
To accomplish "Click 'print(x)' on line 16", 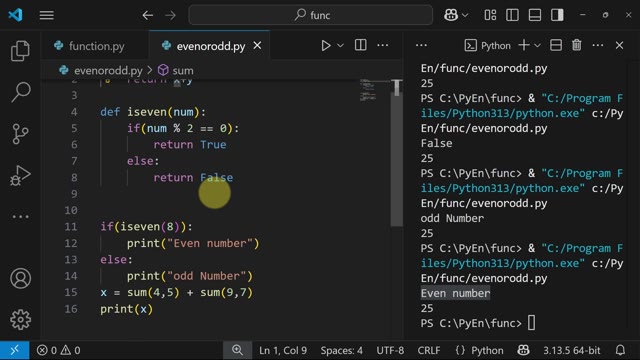I will coord(127,309).
